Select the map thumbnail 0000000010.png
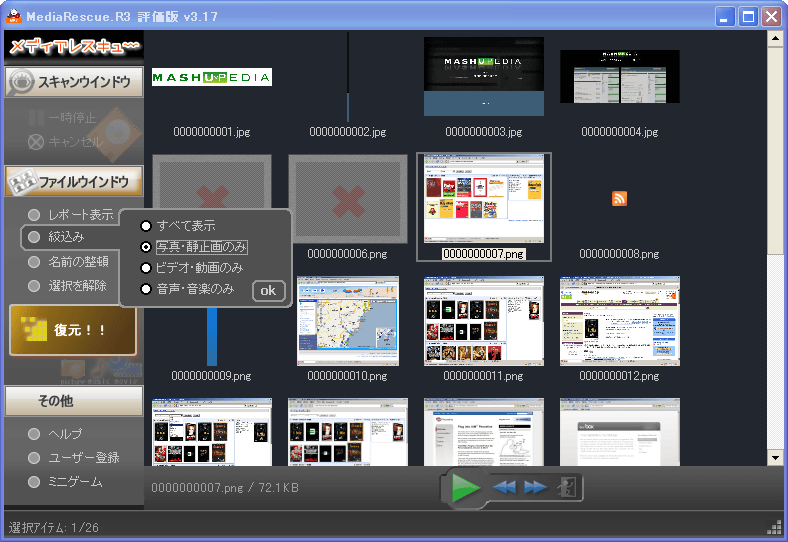The height and width of the screenshot is (542, 788). point(348,321)
